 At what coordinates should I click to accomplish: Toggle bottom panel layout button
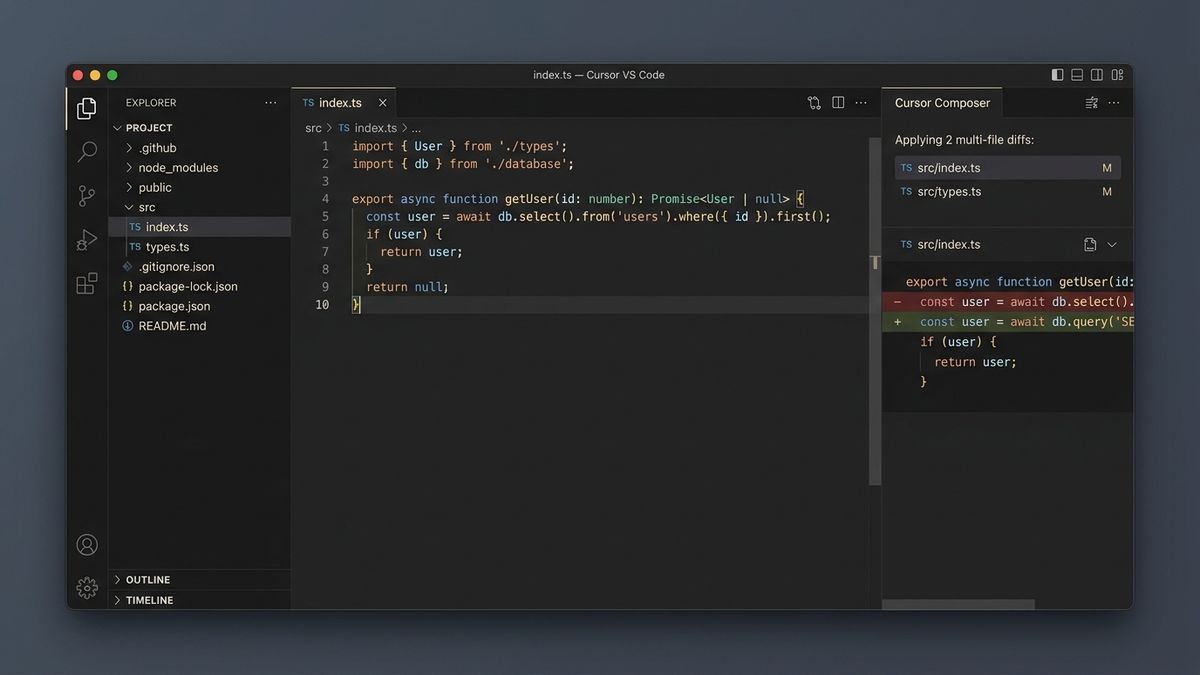click(x=1077, y=75)
